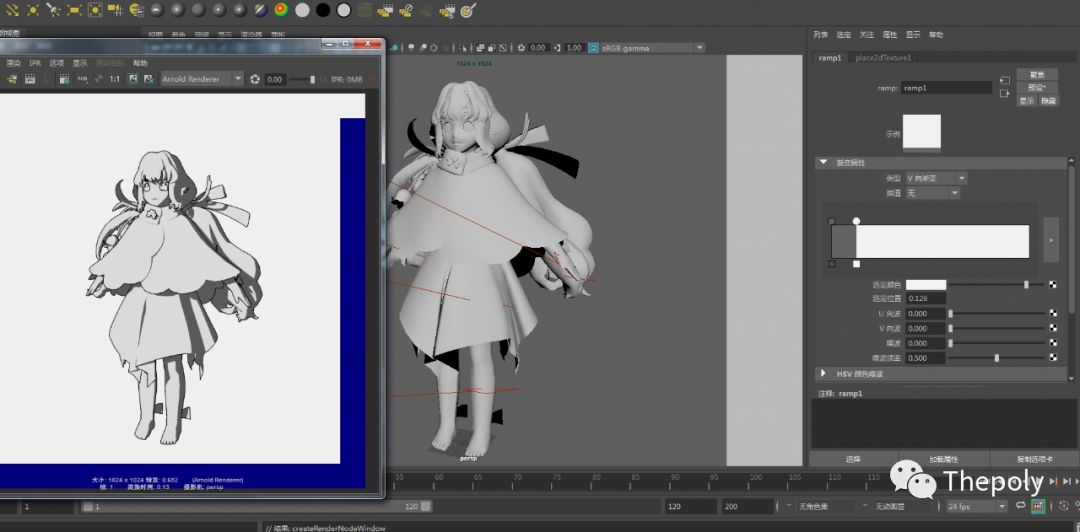Click the striped blue sphere shelf icon
1080x532 pixels.
(259, 10)
